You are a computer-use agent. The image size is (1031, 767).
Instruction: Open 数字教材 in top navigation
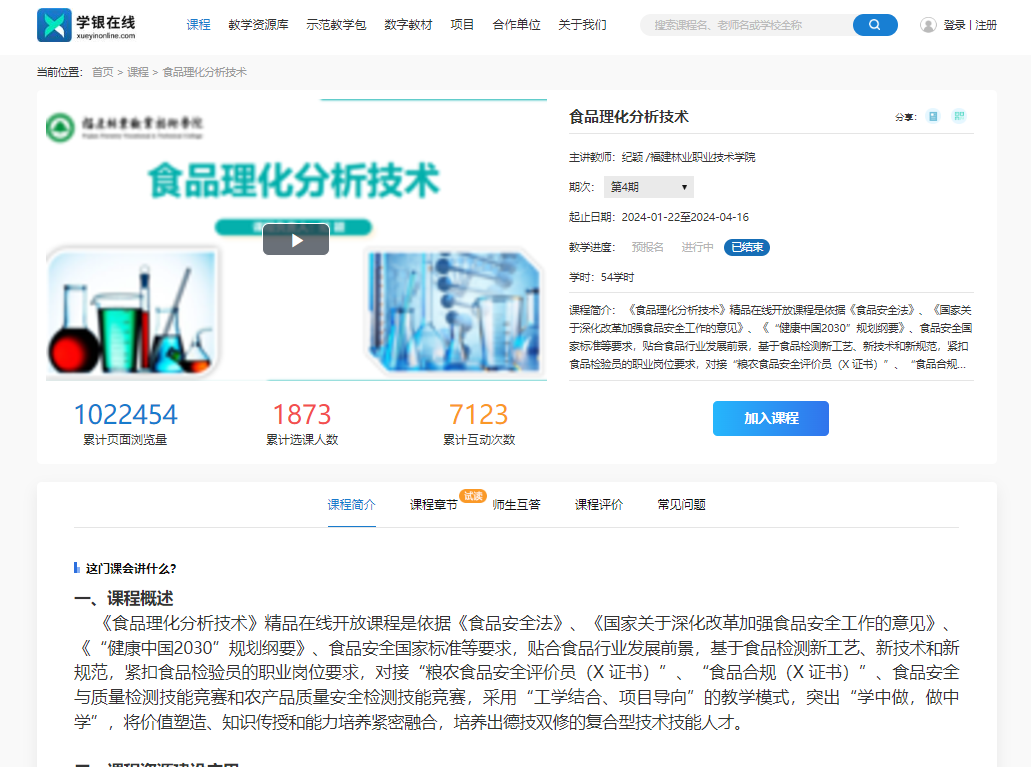point(408,25)
